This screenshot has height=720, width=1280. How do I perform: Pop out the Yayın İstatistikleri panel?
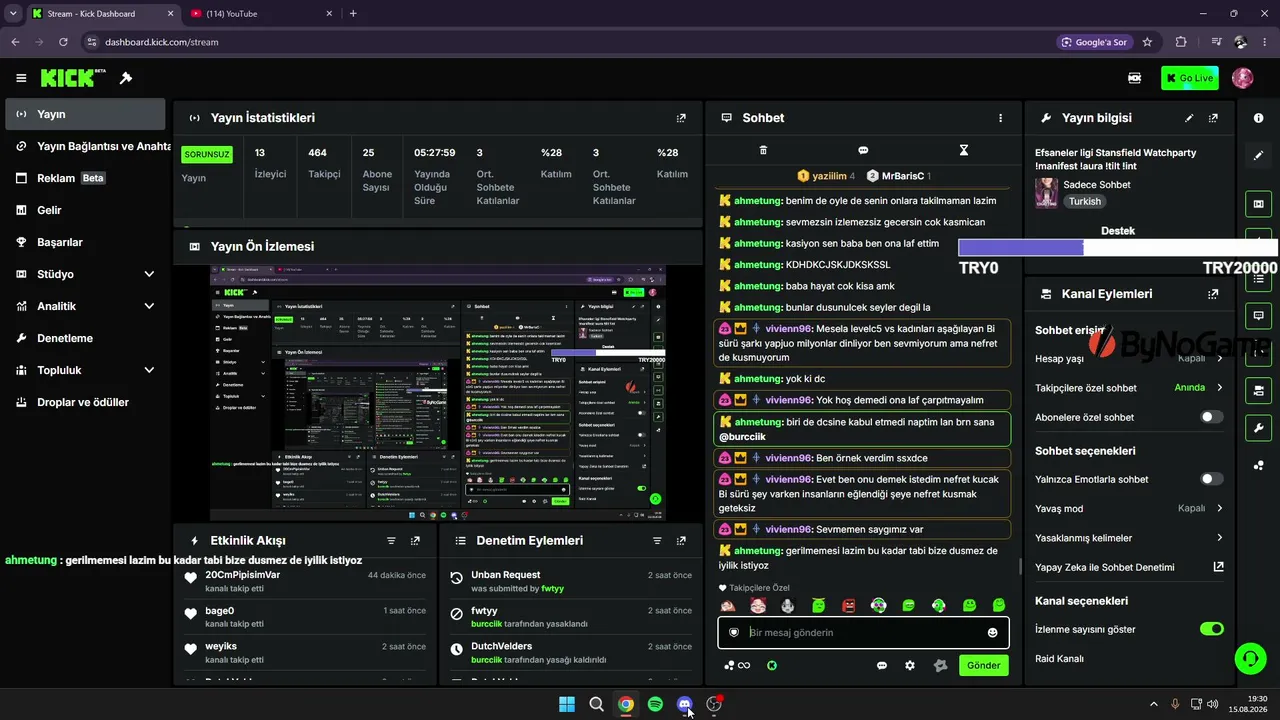681,118
